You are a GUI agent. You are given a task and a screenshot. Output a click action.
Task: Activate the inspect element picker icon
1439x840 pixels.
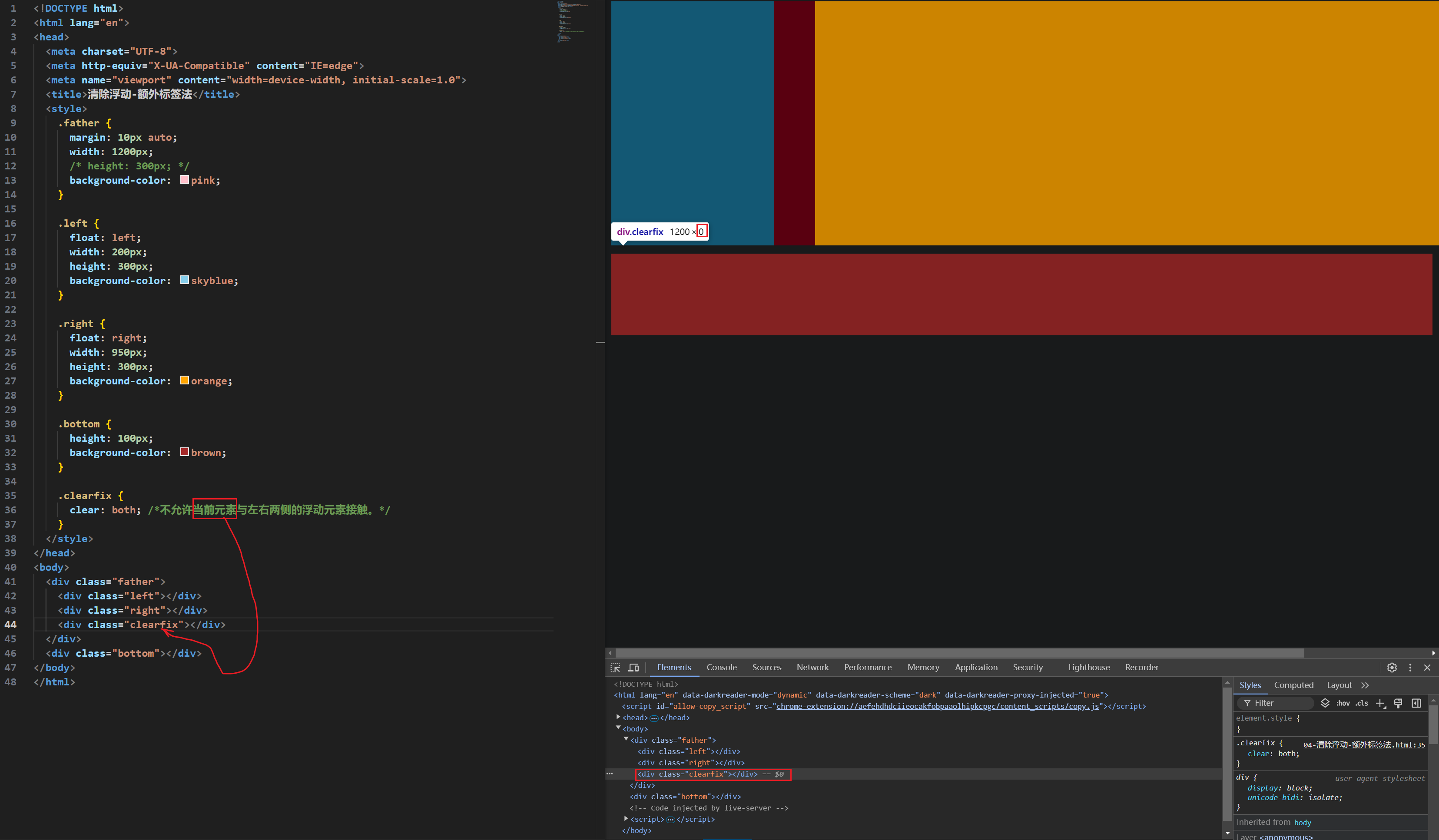(615, 668)
